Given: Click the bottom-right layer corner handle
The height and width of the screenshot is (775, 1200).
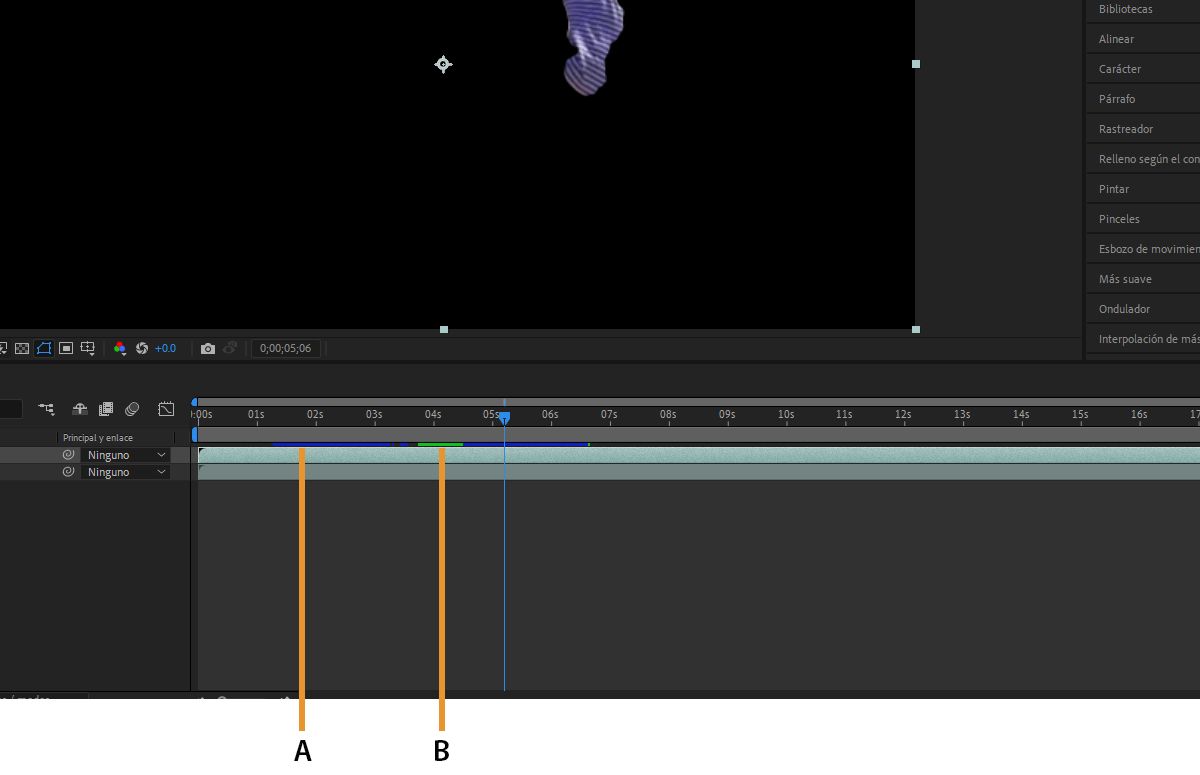Looking at the screenshot, I should 915,329.
